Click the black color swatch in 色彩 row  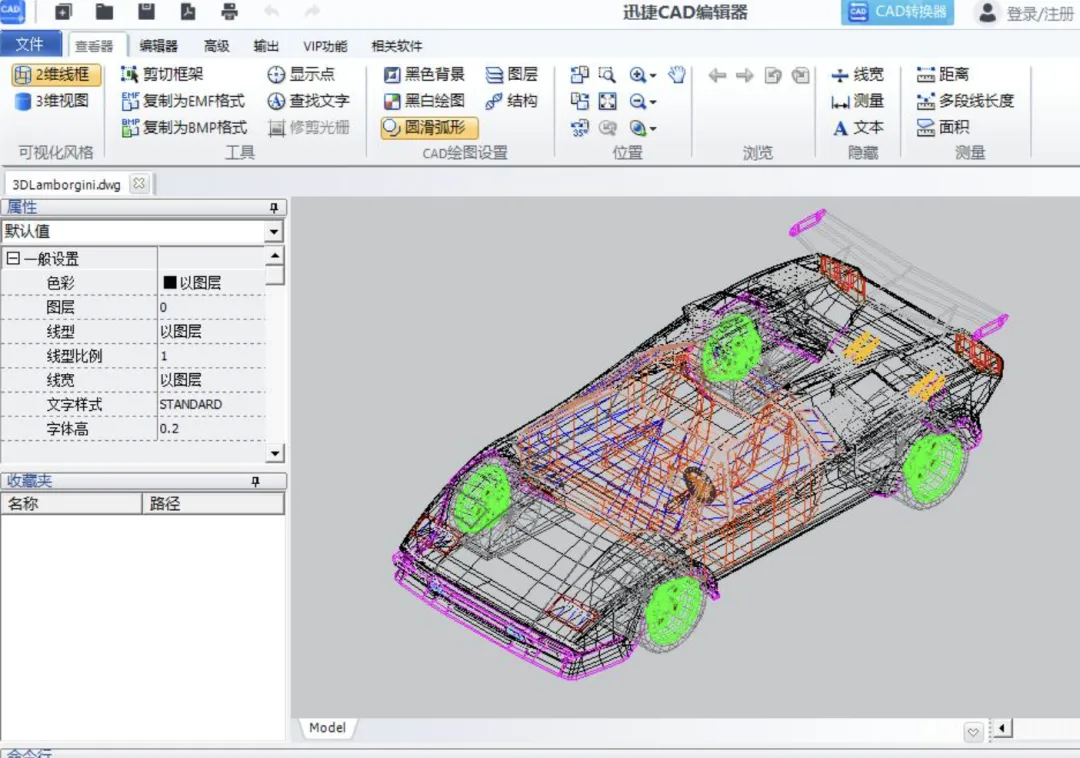(x=169, y=283)
